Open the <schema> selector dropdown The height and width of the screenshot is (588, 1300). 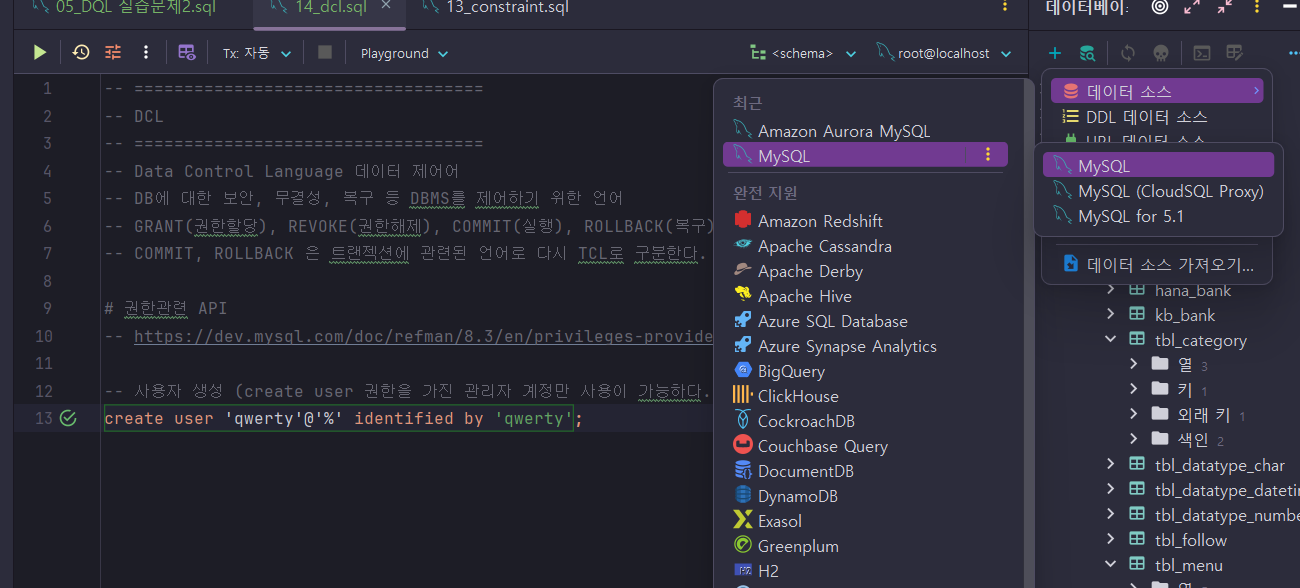click(x=803, y=53)
